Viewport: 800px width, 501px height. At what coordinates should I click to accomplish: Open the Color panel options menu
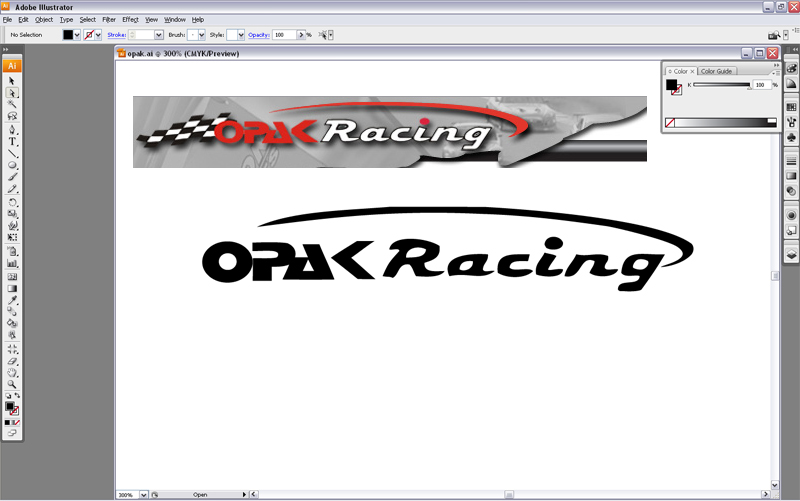click(x=776, y=73)
